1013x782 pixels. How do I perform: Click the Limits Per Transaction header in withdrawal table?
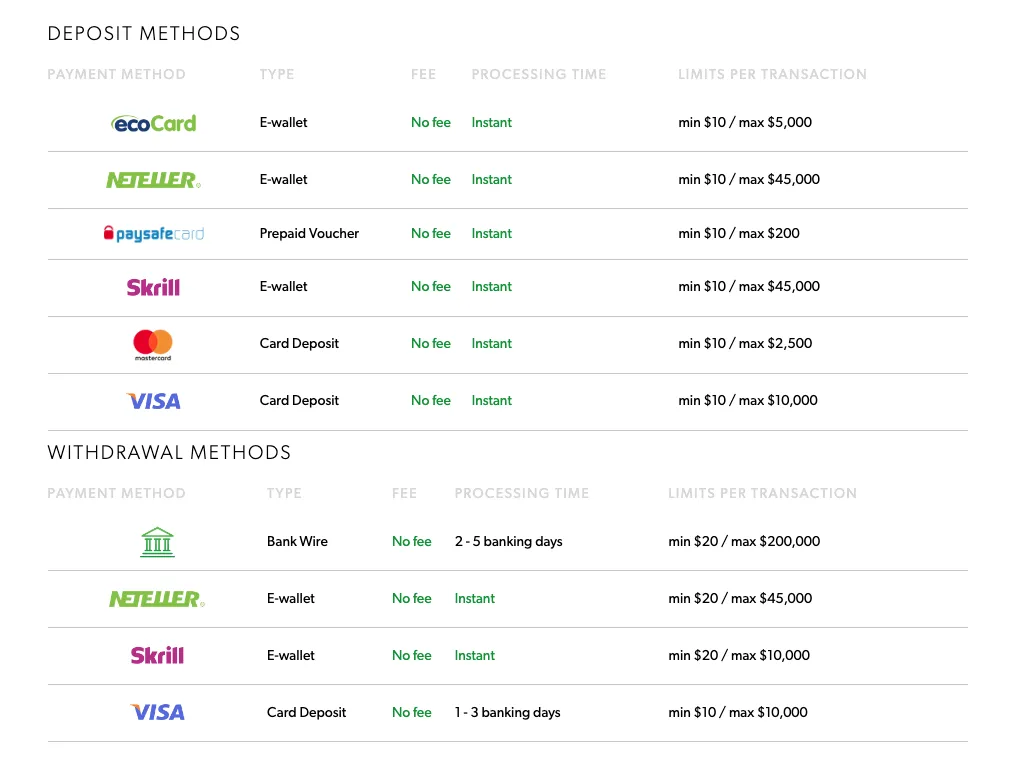tap(762, 493)
